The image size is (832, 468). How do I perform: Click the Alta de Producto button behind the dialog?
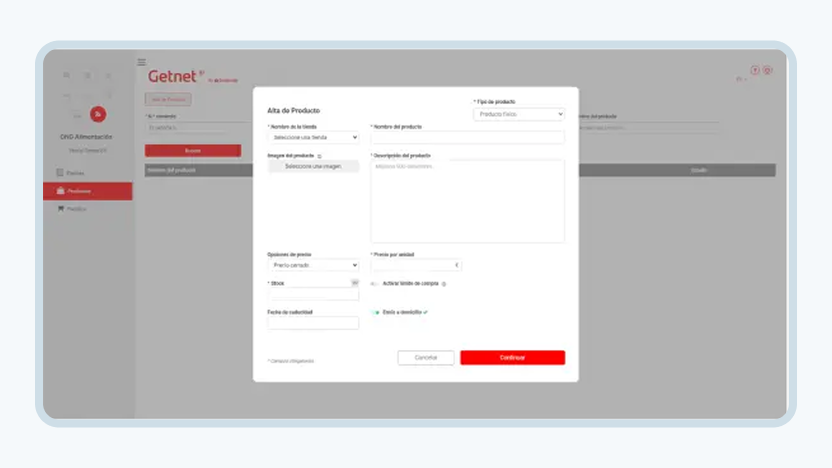pyautogui.click(x=168, y=99)
